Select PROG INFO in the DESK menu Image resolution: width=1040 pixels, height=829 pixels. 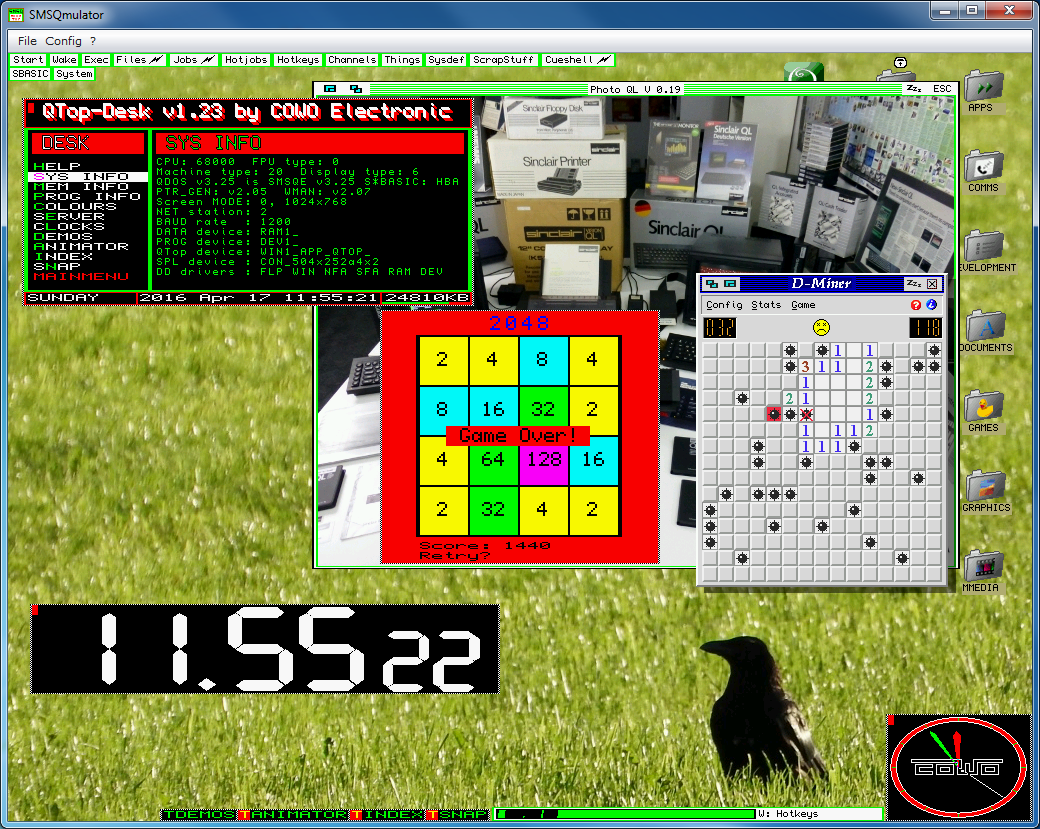click(x=88, y=196)
